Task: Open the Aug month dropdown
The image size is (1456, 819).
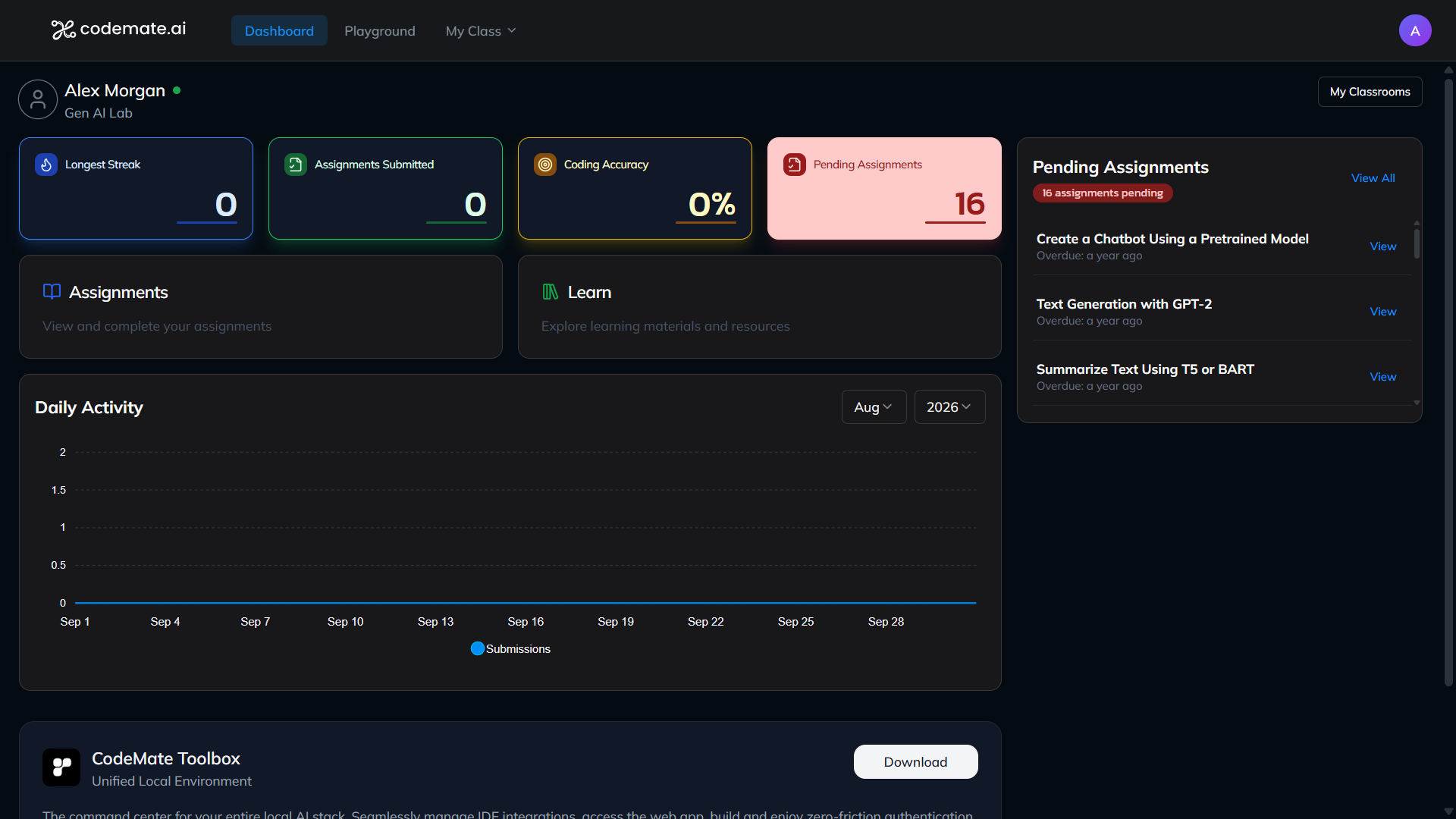Action: (874, 407)
